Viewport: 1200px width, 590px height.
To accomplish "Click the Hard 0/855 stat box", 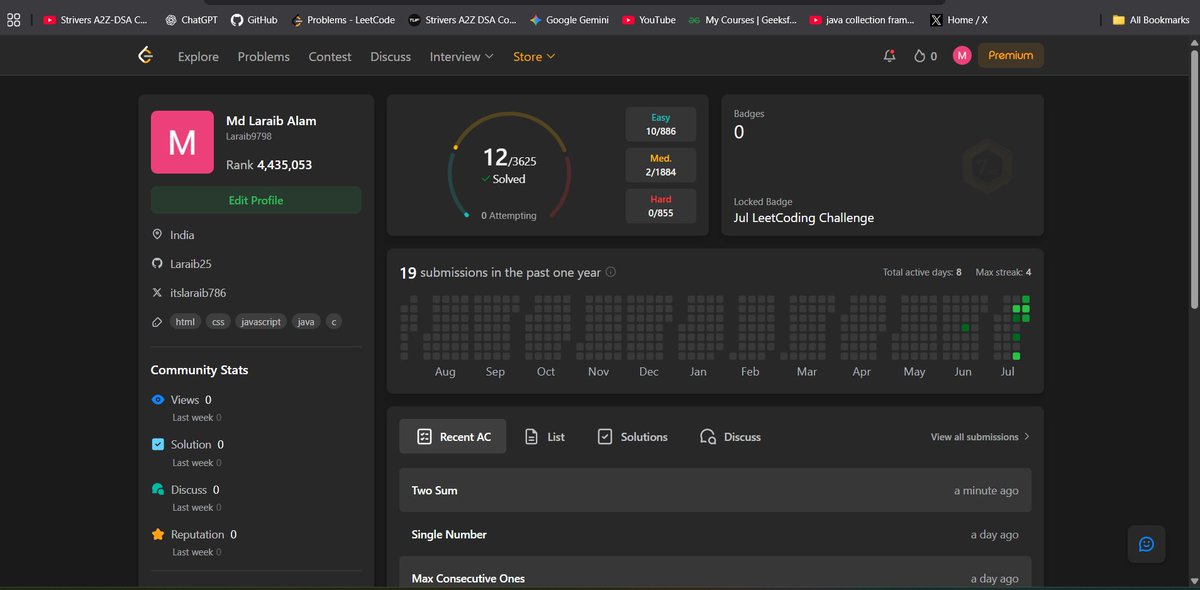I will click(661, 206).
